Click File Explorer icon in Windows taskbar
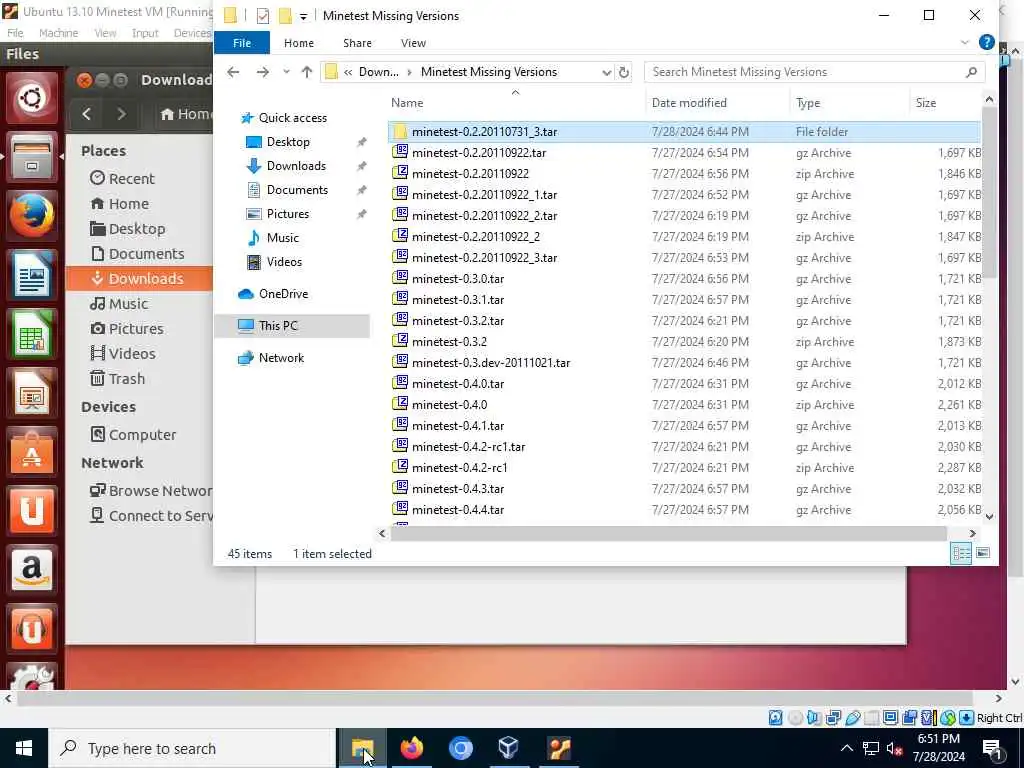This screenshot has width=1024, height=768. pos(362,748)
